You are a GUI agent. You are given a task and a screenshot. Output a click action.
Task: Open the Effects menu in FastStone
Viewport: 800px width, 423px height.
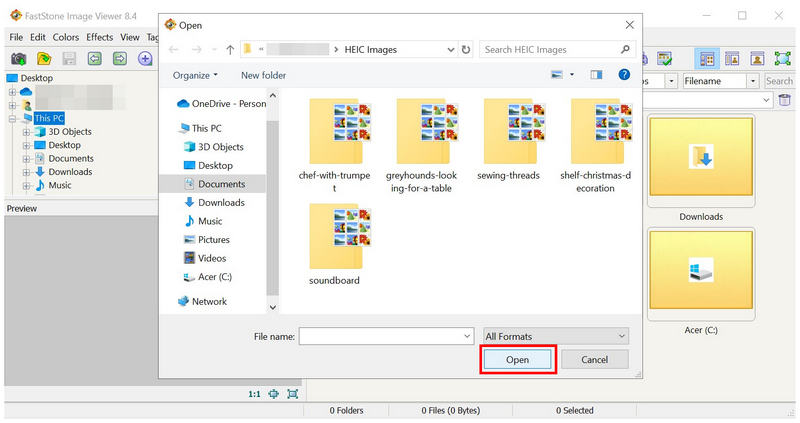(99, 37)
